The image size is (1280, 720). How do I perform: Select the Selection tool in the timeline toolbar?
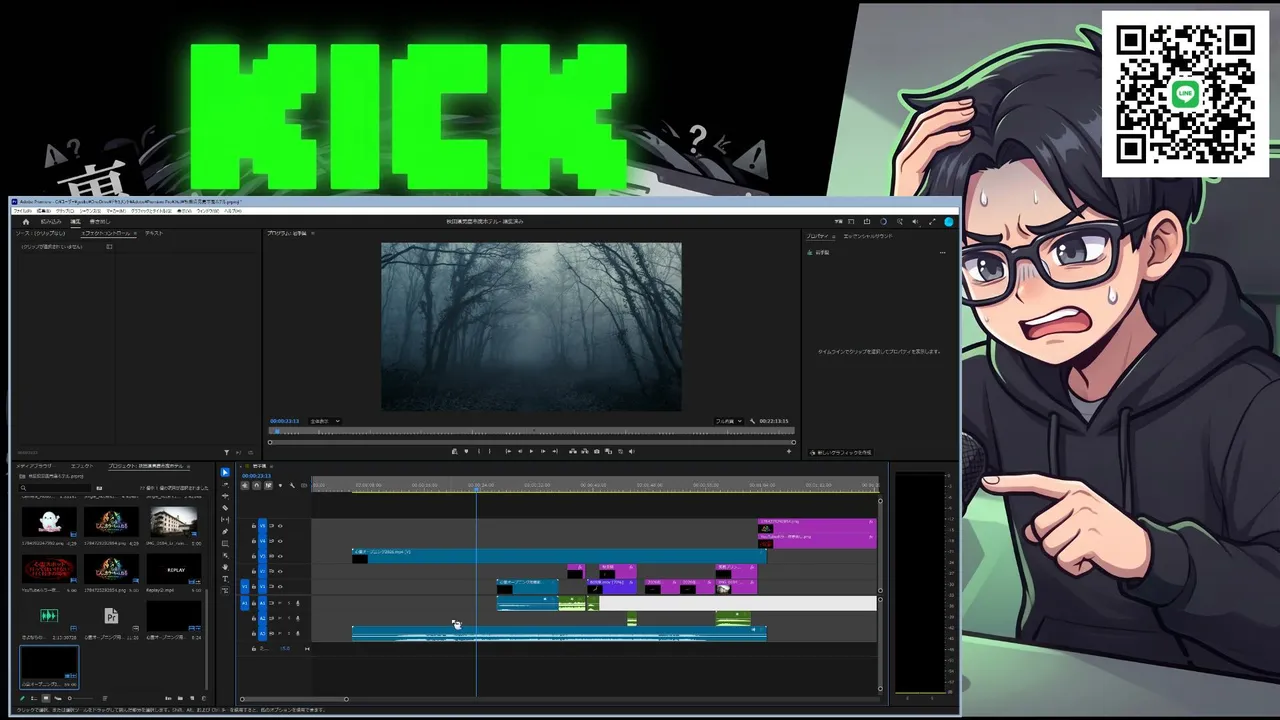[x=225, y=472]
